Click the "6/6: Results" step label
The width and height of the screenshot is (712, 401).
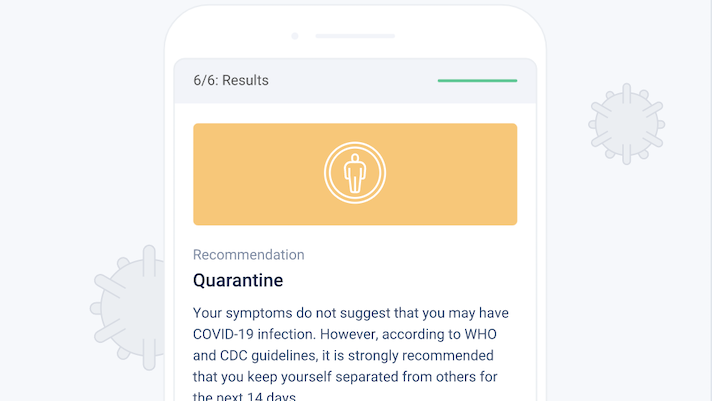[230, 80]
